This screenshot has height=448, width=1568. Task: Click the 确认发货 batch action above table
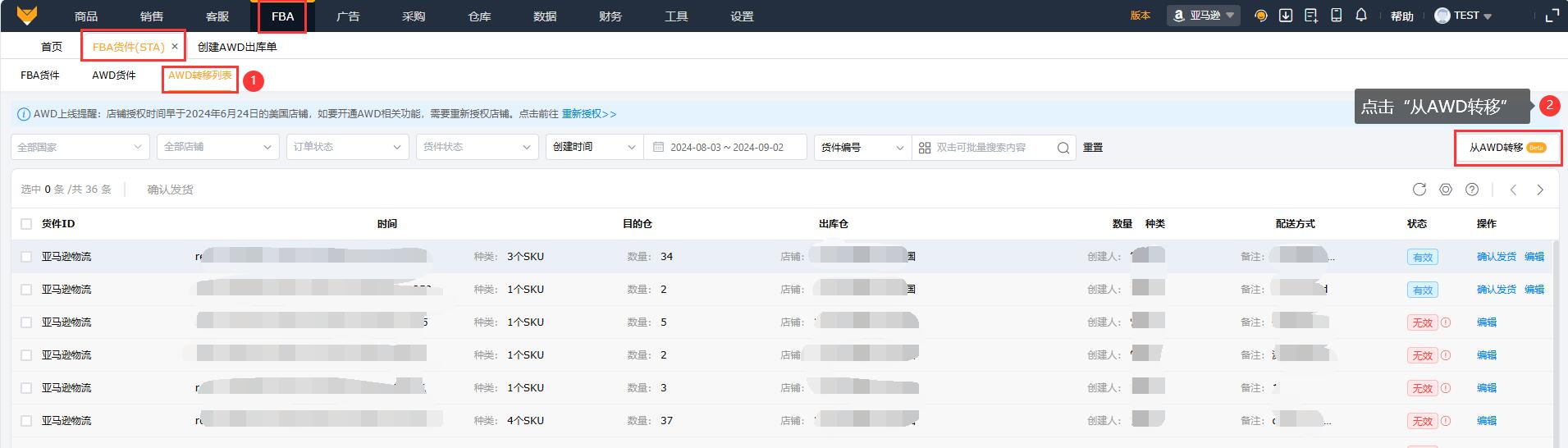click(x=171, y=190)
